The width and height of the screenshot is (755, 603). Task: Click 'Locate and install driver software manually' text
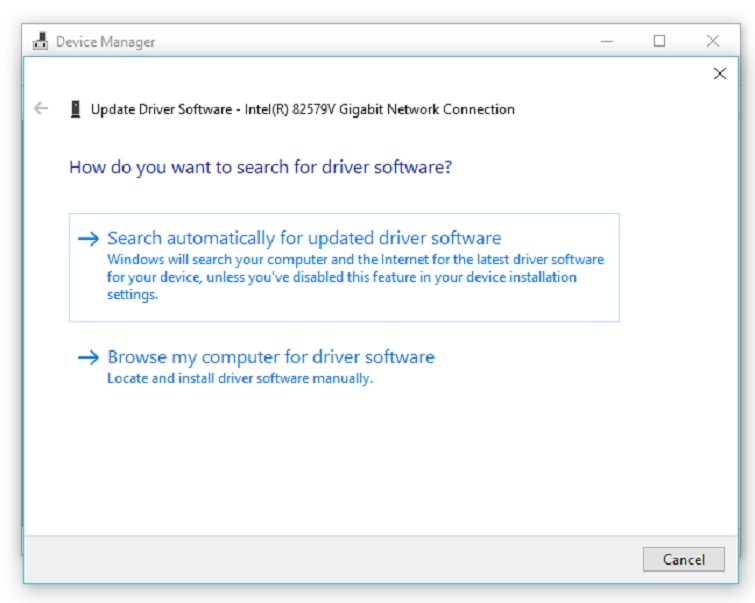[x=239, y=379]
